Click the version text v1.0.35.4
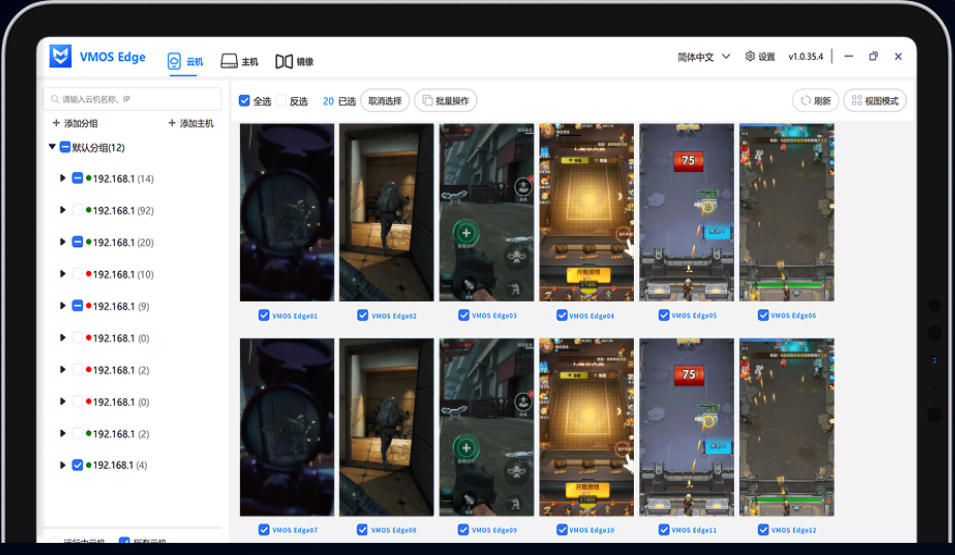 (805, 57)
